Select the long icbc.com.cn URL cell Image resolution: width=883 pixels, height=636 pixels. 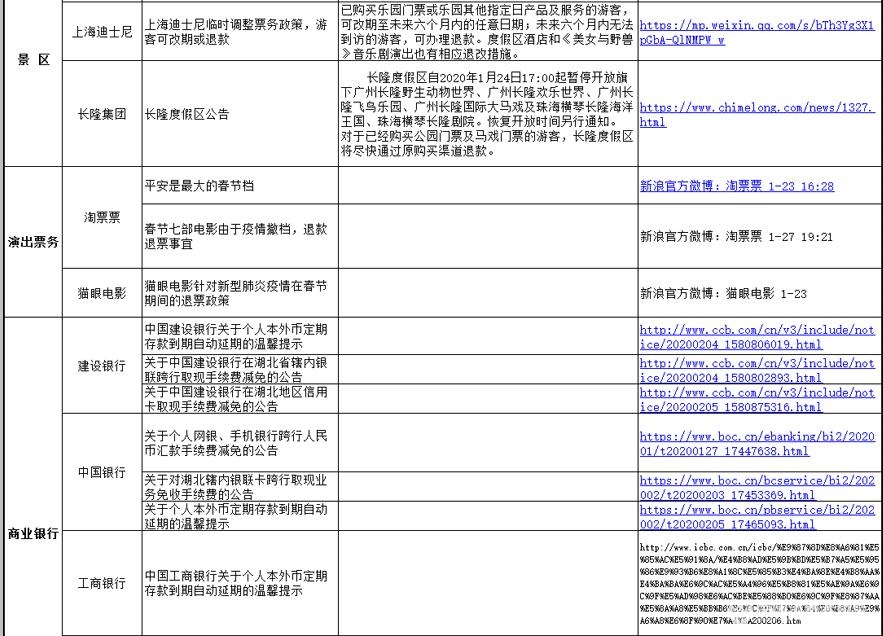759,584
